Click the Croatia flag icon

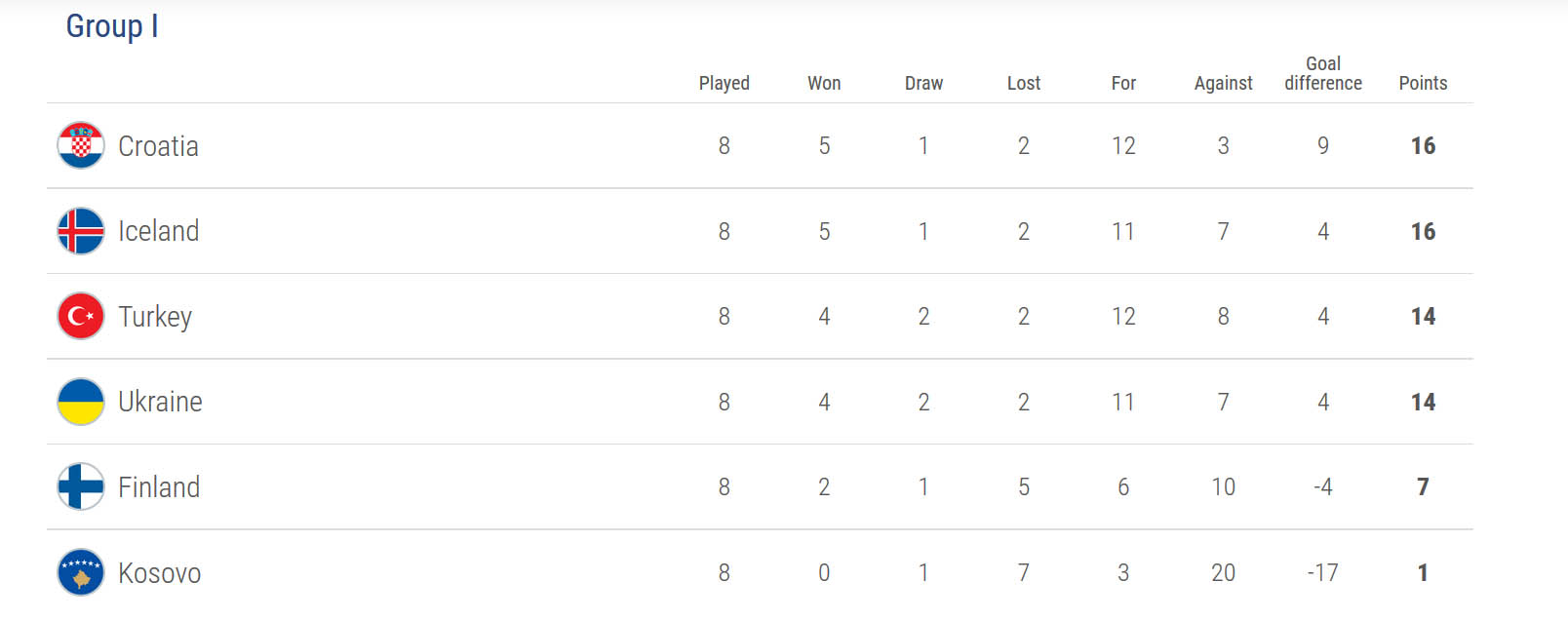[81, 145]
